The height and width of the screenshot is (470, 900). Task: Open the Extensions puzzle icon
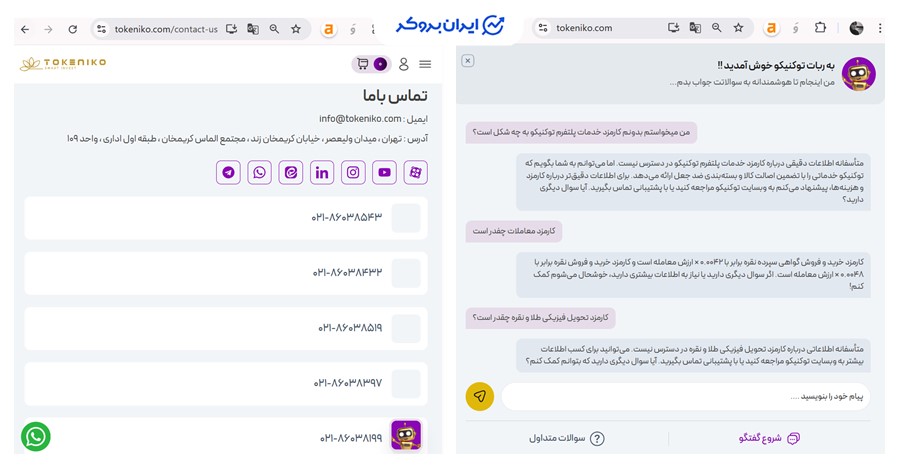click(820, 28)
